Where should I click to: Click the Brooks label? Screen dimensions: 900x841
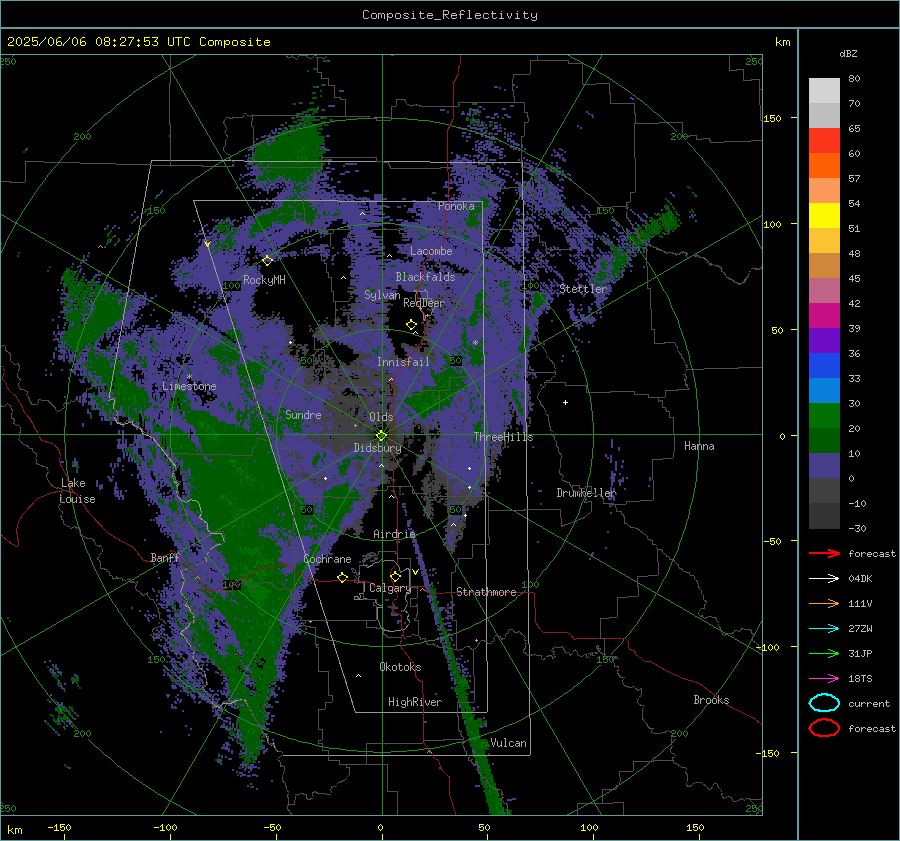point(711,700)
